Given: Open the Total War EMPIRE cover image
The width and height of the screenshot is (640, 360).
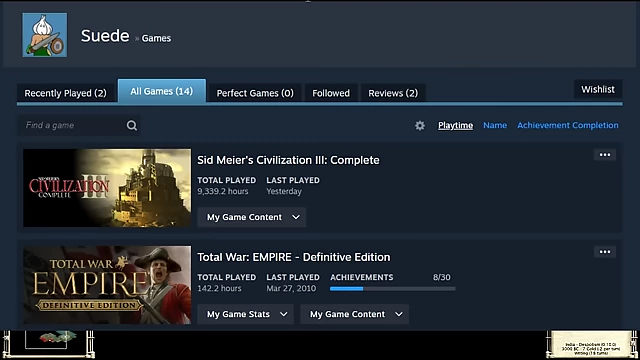Looking at the screenshot, I should coord(107,285).
